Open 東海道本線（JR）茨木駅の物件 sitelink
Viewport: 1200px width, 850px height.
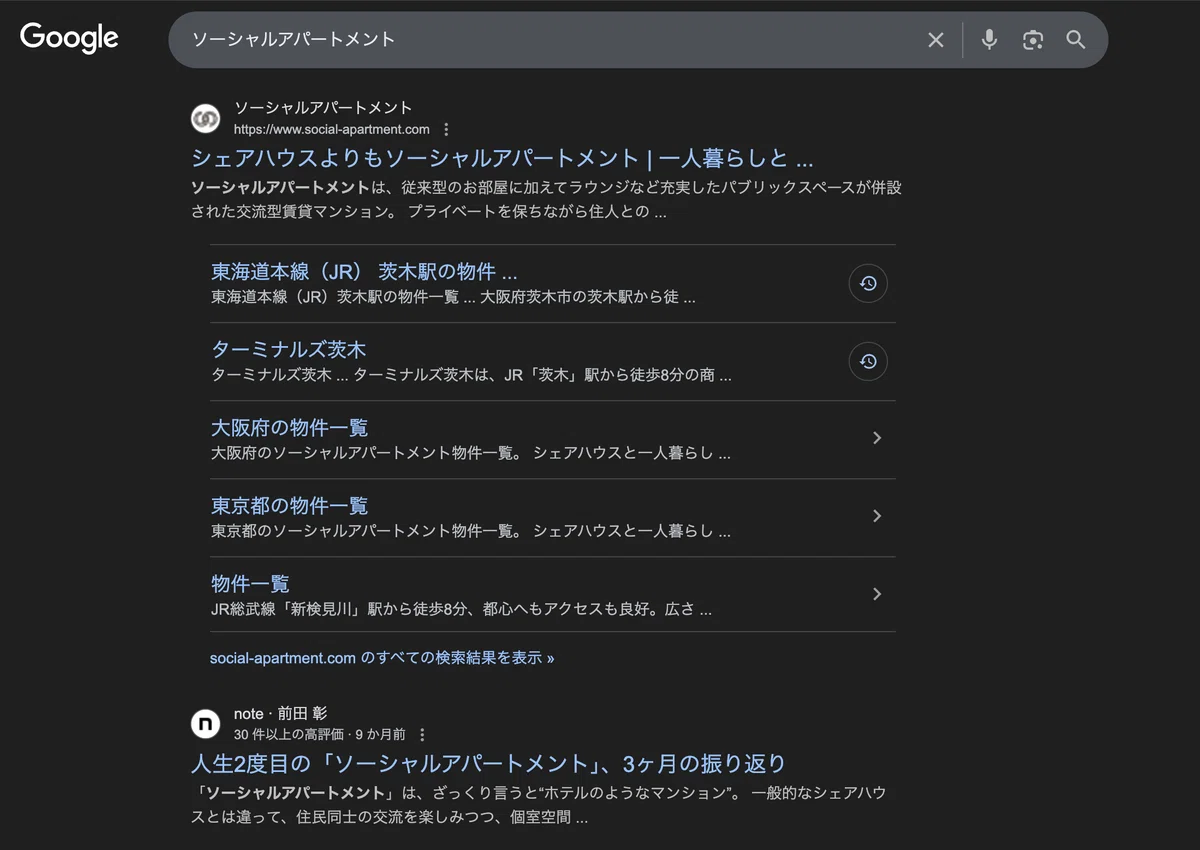(x=364, y=271)
